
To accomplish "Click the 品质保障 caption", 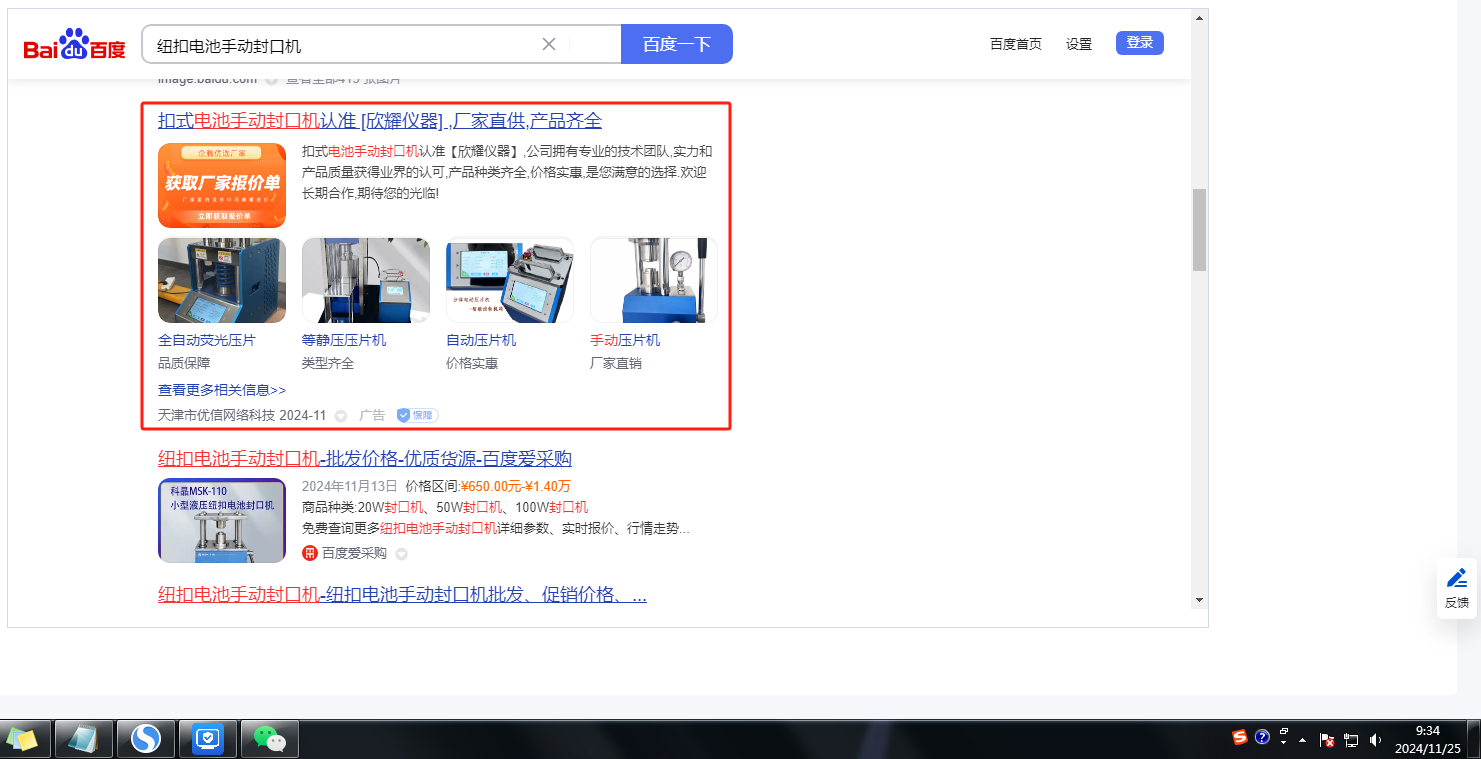I will point(184,363).
